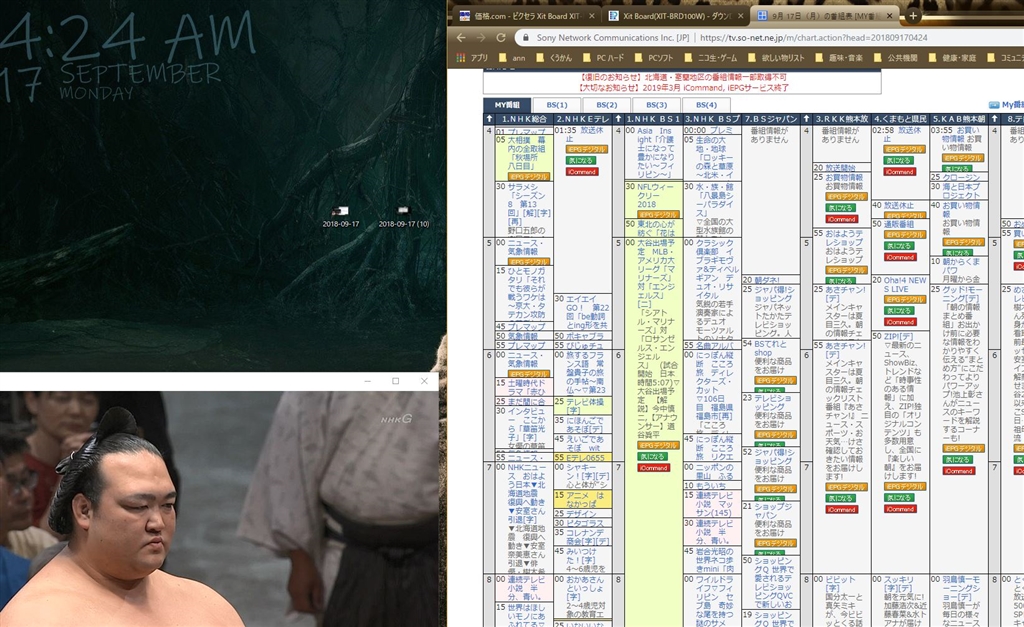This screenshot has width=1024, height=627.
Task: Click up arrow left of 1.NHK総合 header
Action: [489, 119]
